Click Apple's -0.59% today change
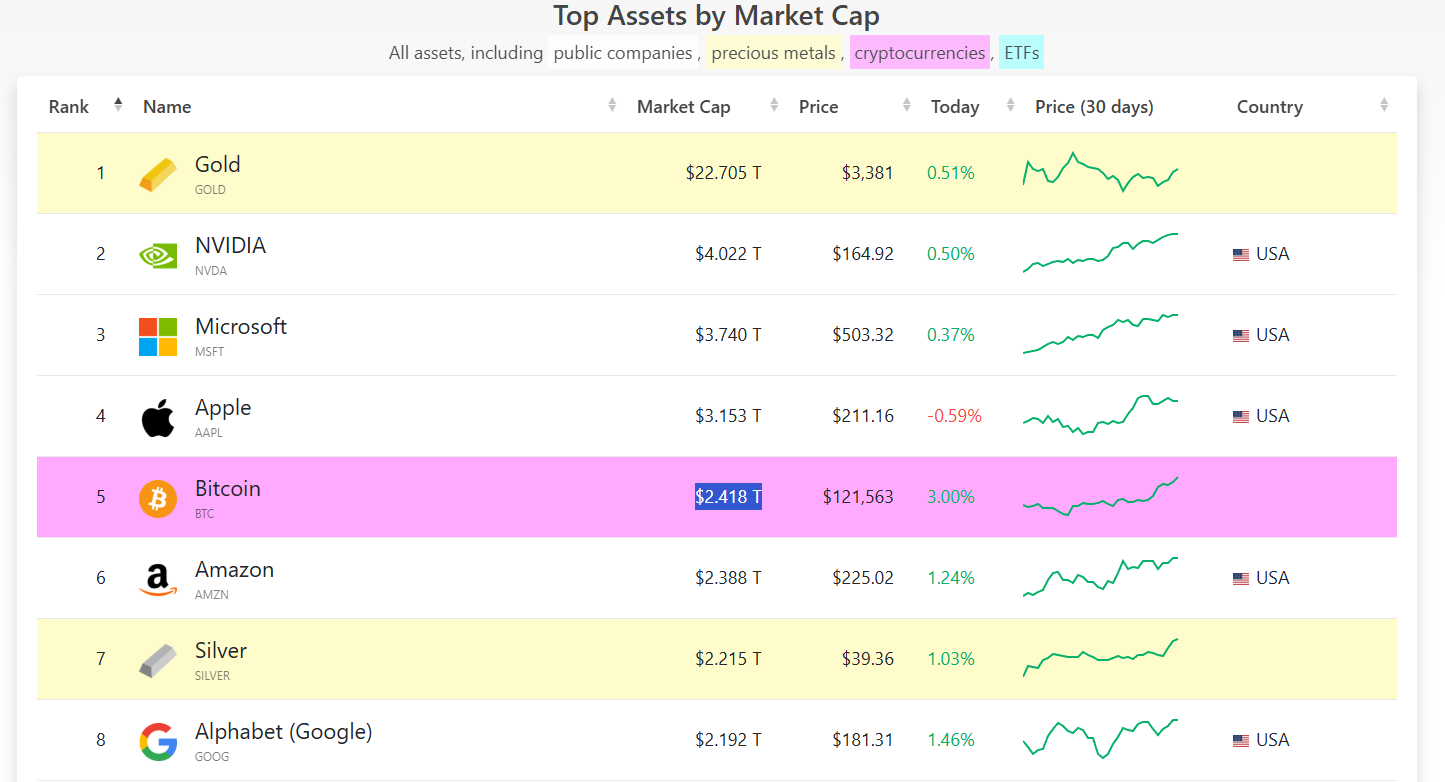Screen dimensions: 1445x782 tap(955, 417)
